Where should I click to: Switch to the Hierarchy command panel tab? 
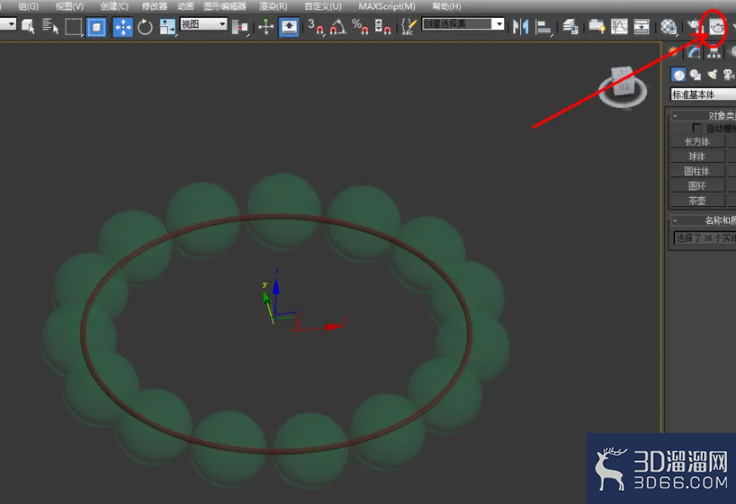pos(714,52)
